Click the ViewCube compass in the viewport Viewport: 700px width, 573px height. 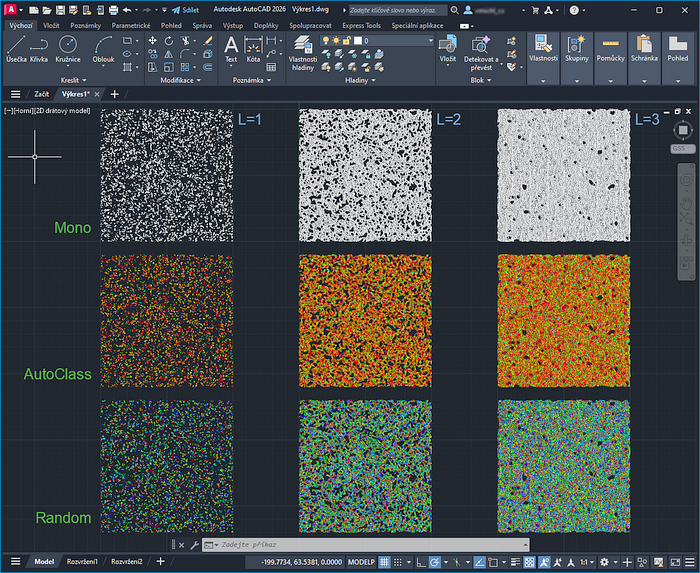pos(682,130)
